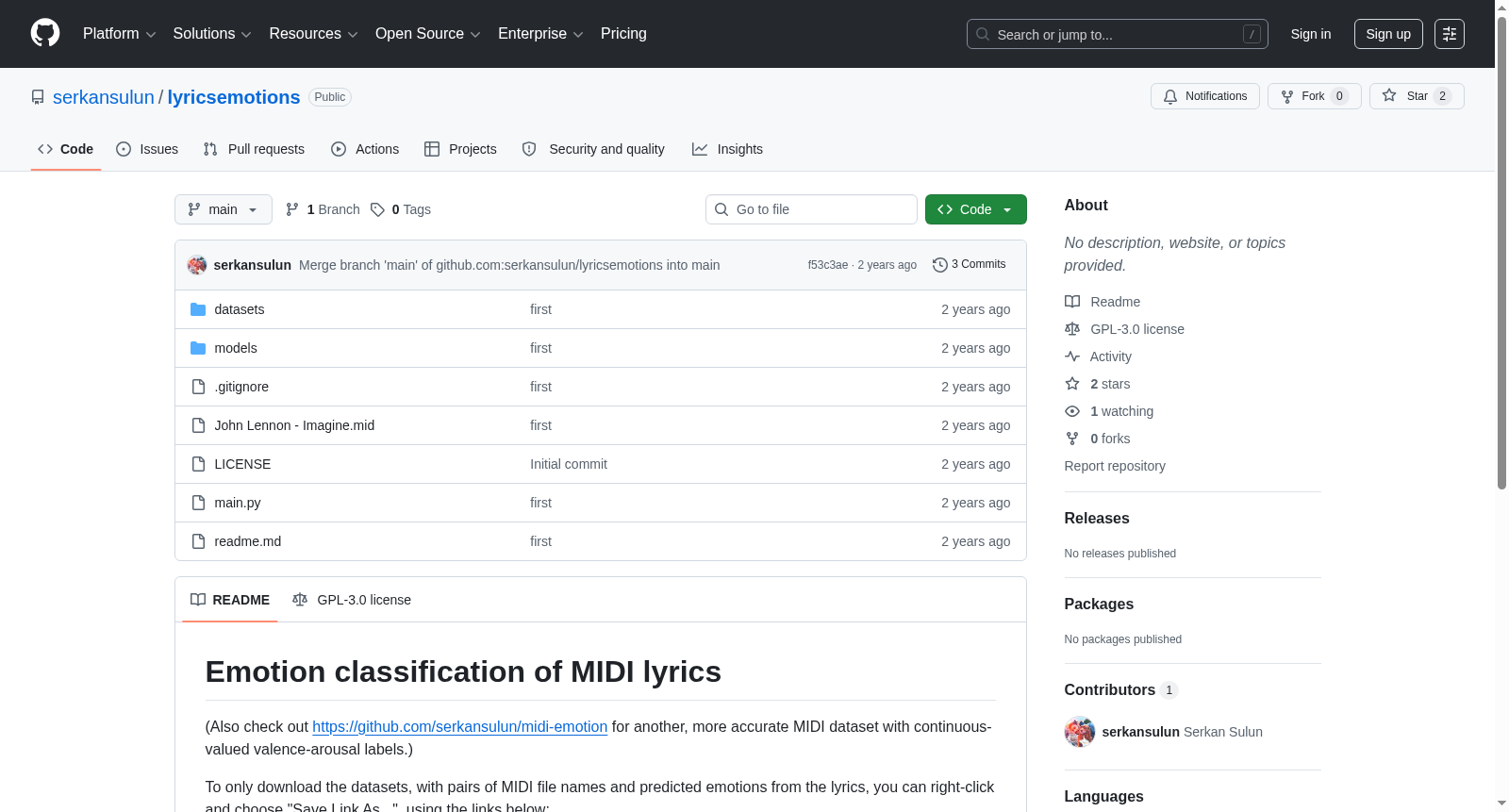Click the repository icon before serkansulun

coord(38,97)
